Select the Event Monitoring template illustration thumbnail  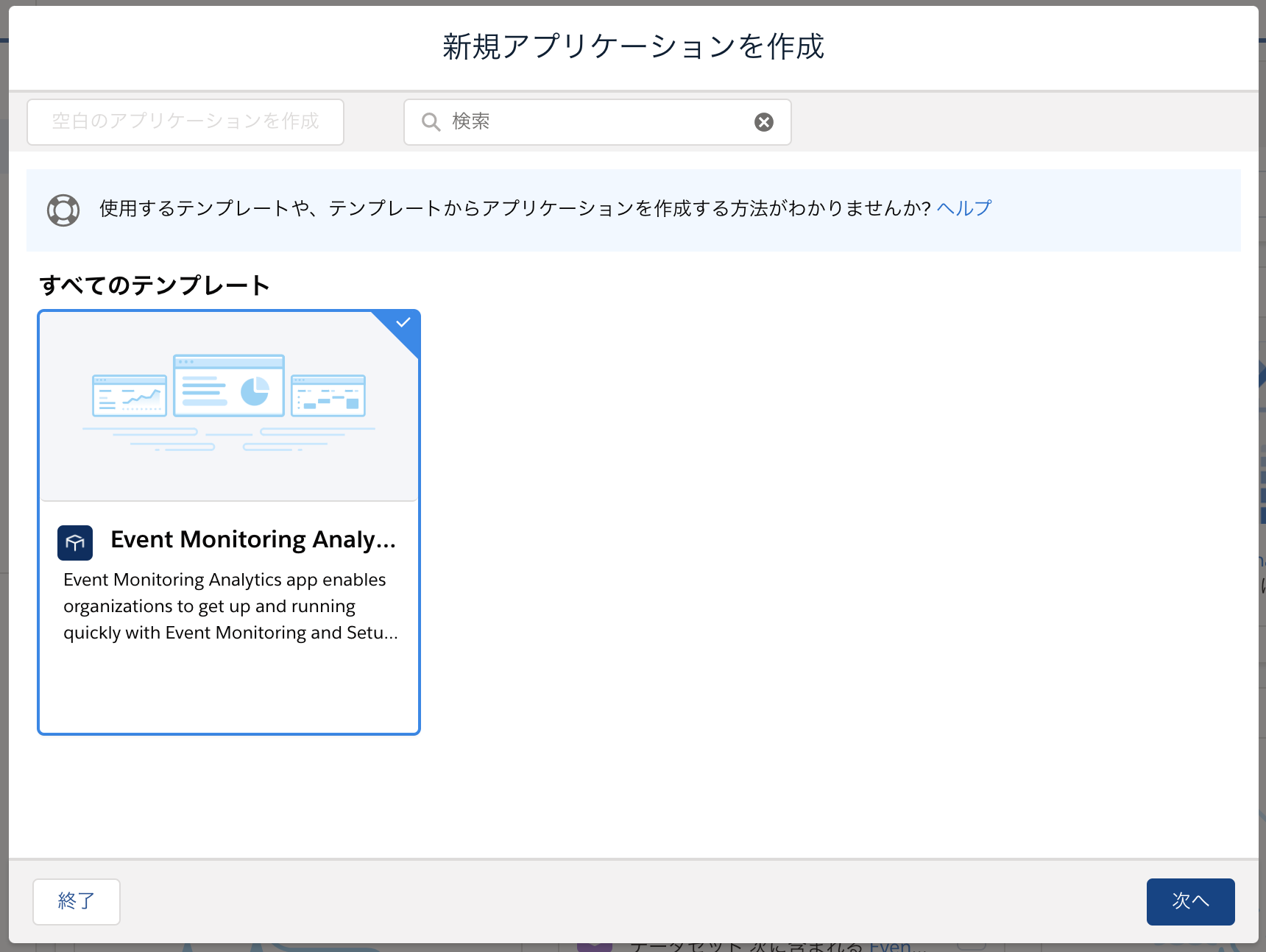coord(229,406)
